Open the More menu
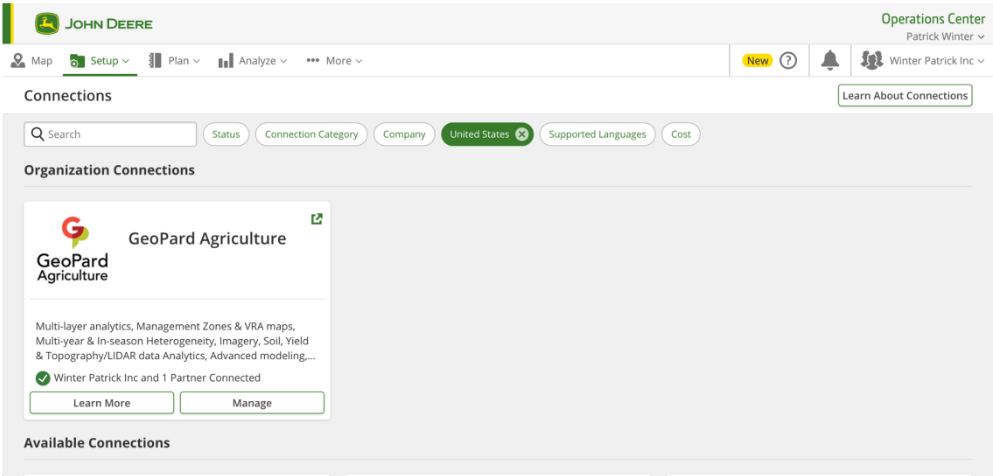The height and width of the screenshot is (476, 993). pyautogui.click(x=334, y=61)
